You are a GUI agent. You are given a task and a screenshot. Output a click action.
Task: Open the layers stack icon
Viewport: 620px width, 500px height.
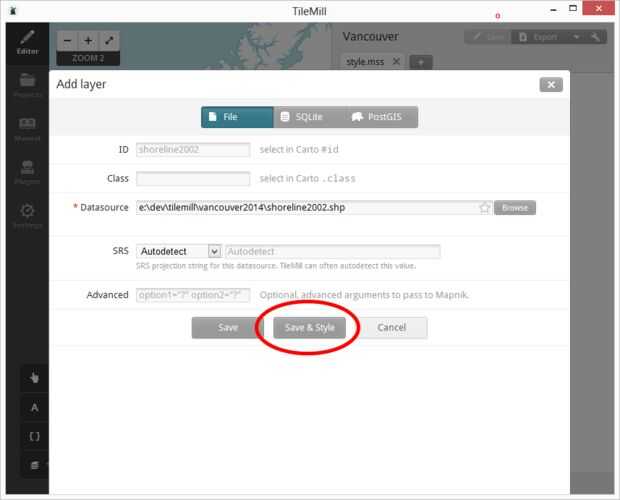tap(34, 465)
